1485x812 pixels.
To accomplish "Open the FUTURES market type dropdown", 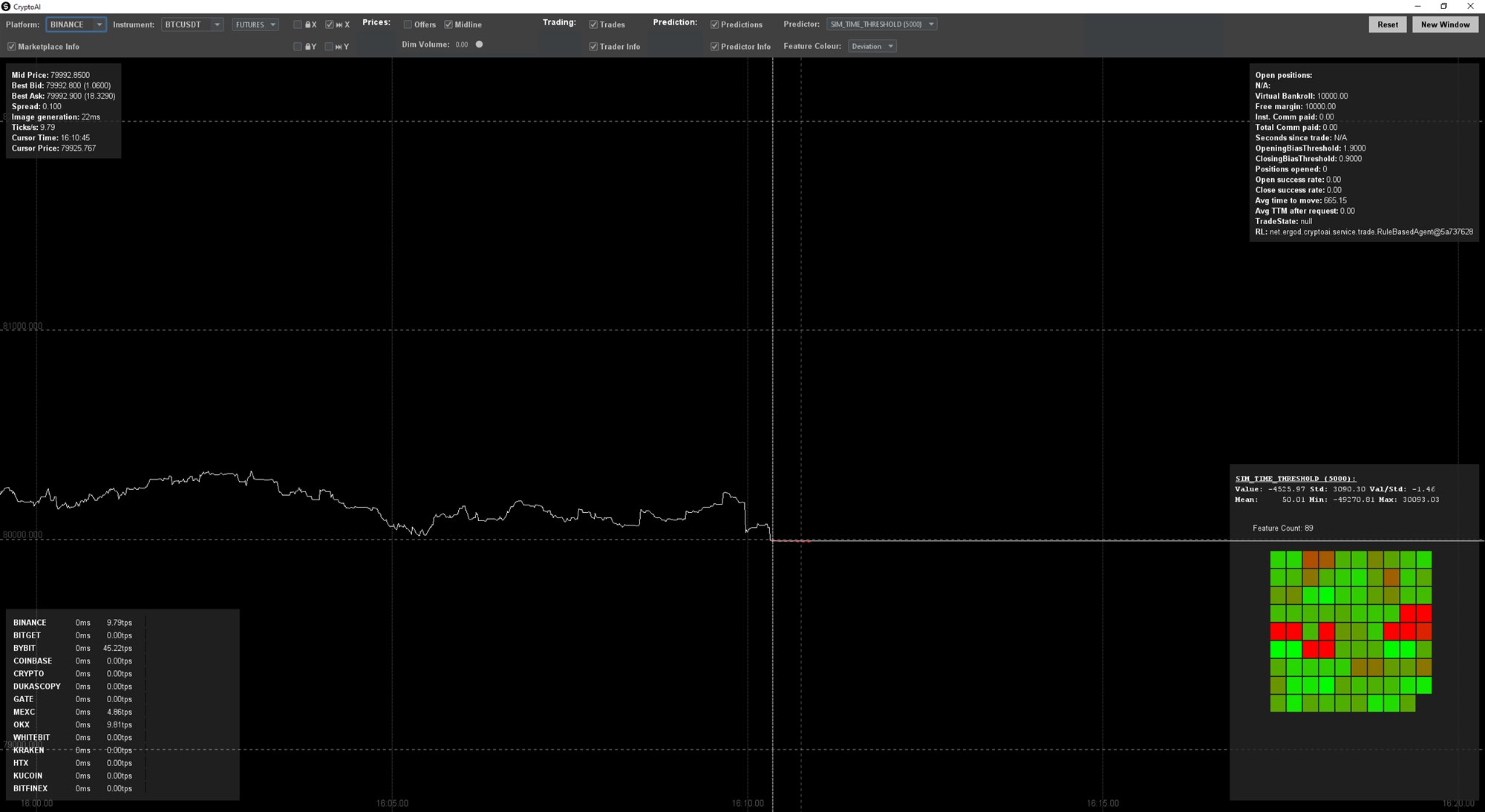I will pyautogui.click(x=255, y=24).
